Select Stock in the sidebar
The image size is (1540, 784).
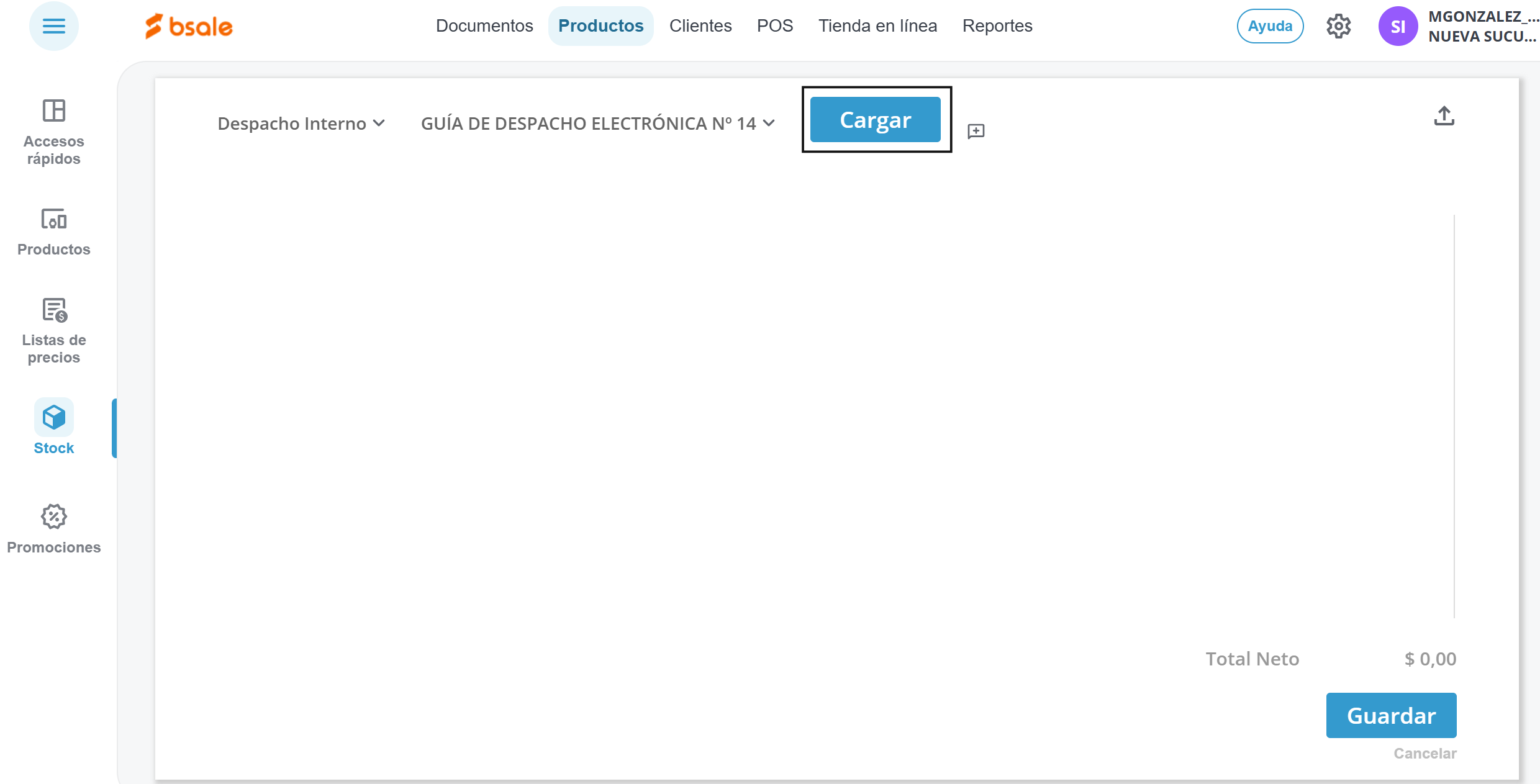[x=54, y=428]
